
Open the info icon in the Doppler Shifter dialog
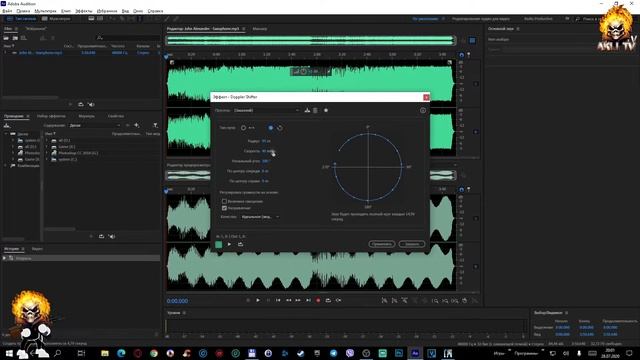(423, 110)
